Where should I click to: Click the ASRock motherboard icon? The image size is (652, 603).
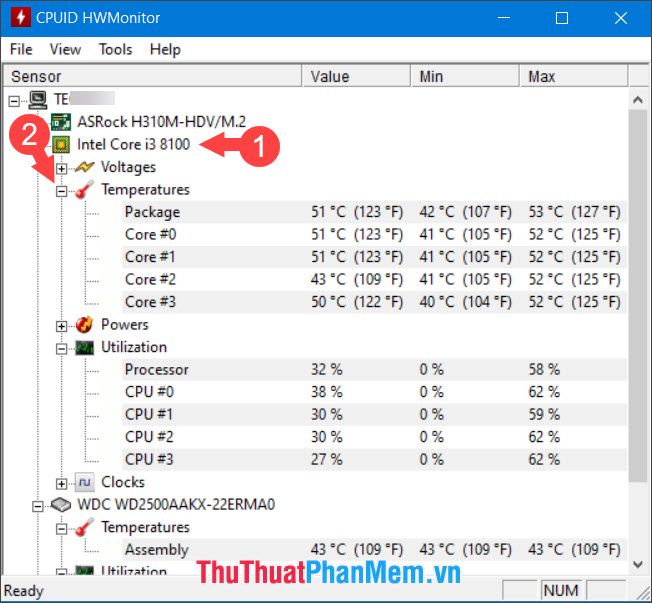coord(61,121)
